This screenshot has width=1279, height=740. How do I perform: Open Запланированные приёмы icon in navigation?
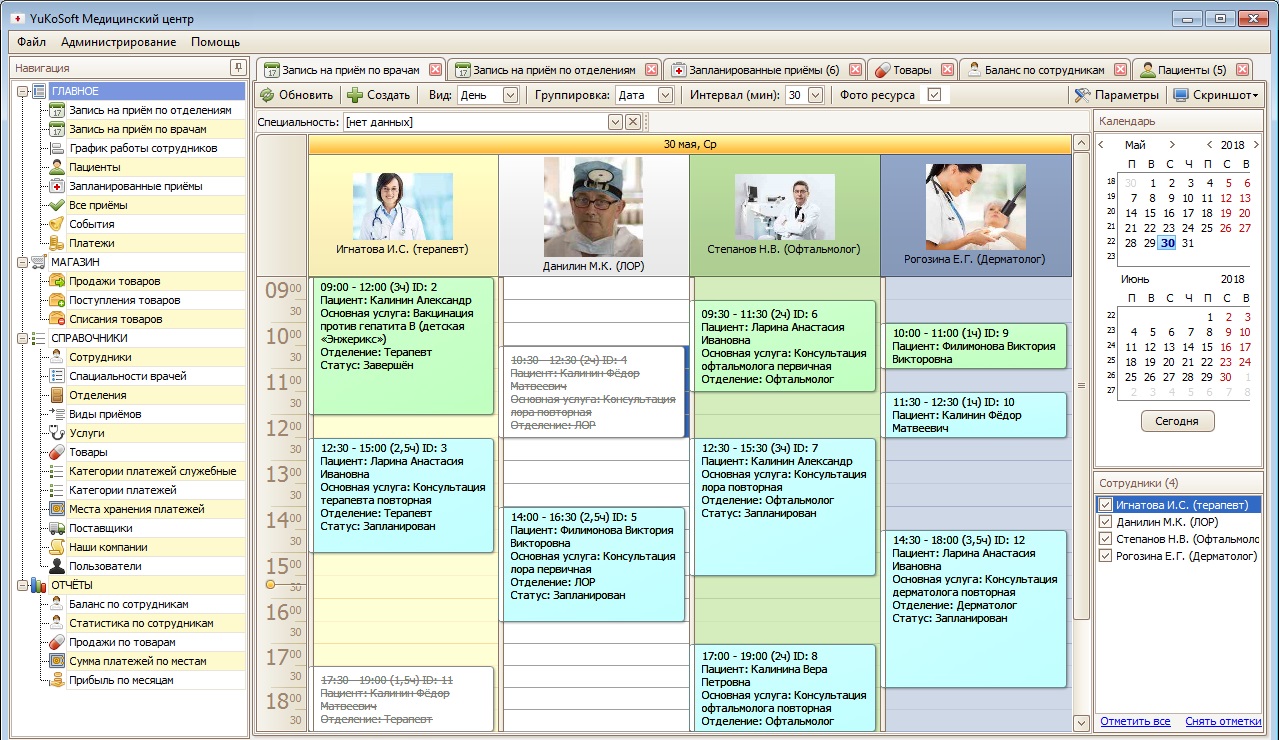[x=57, y=186]
